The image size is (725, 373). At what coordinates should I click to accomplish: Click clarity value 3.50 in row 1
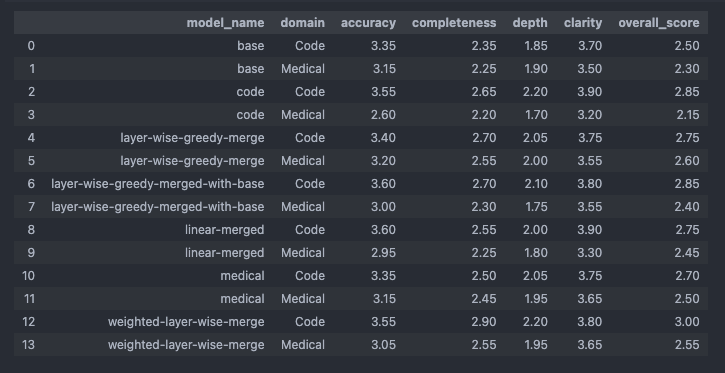point(589,69)
